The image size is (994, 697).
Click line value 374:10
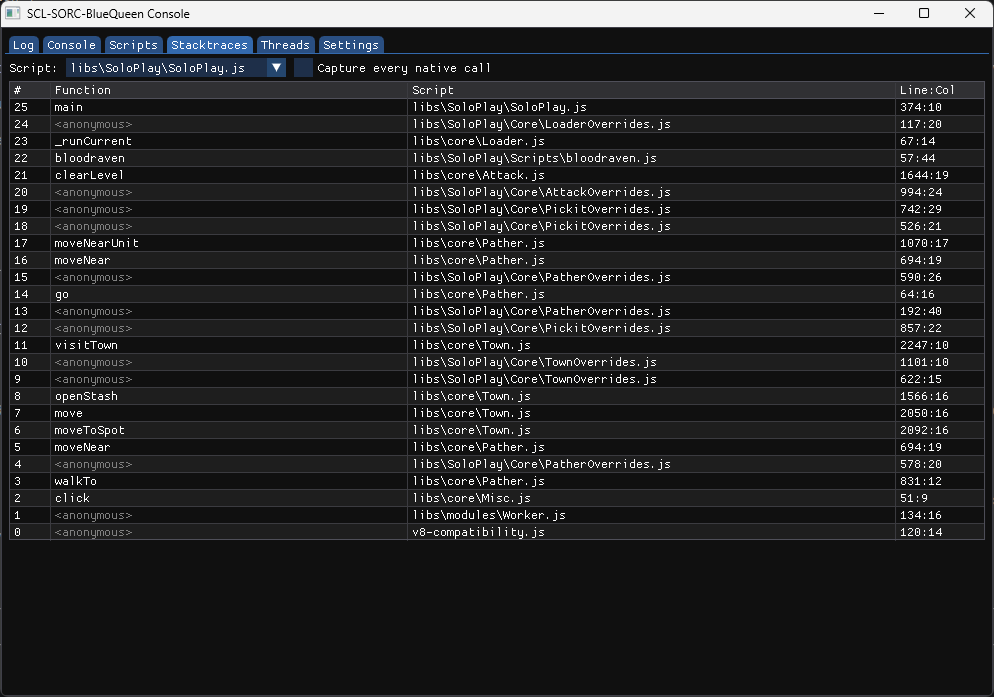(920, 107)
